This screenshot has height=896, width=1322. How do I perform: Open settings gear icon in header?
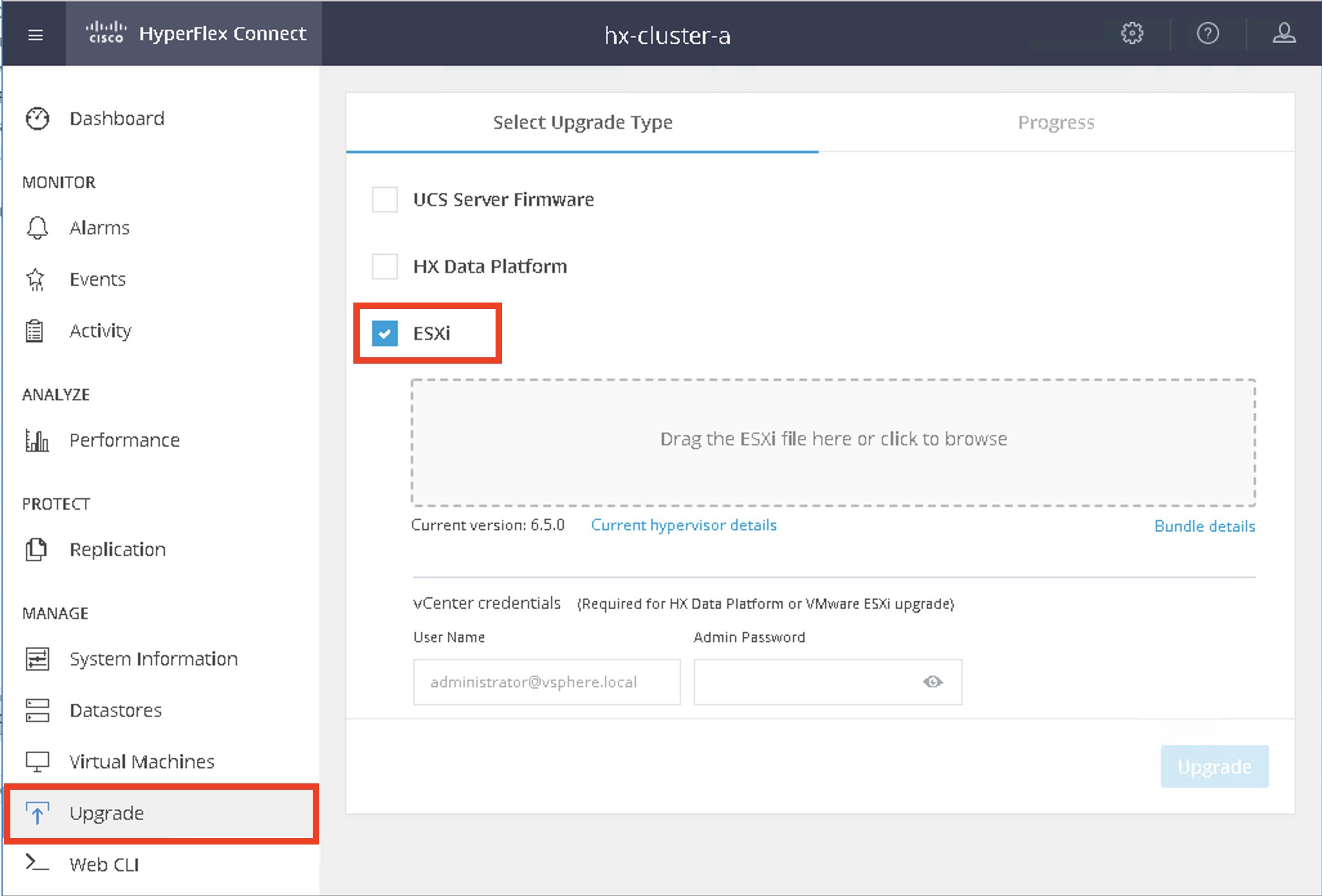tap(1132, 33)
